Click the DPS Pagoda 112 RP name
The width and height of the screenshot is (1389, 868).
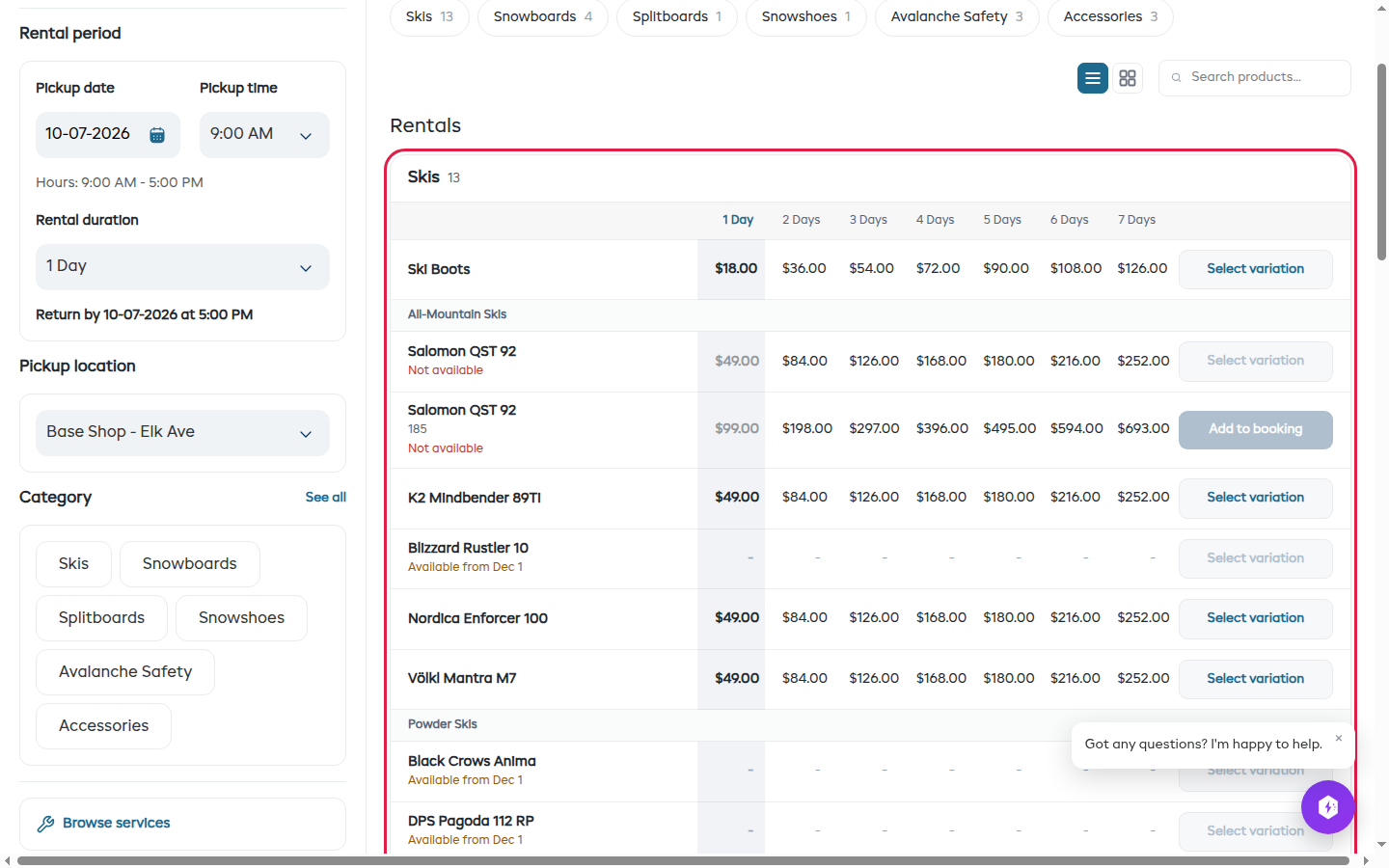[471, 822]
